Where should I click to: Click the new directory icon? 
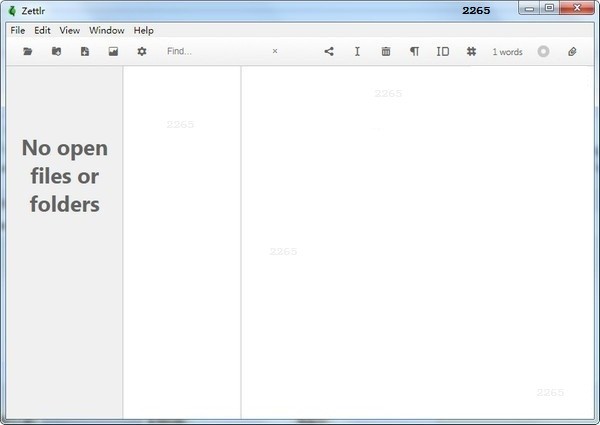[x=56, y=51]
